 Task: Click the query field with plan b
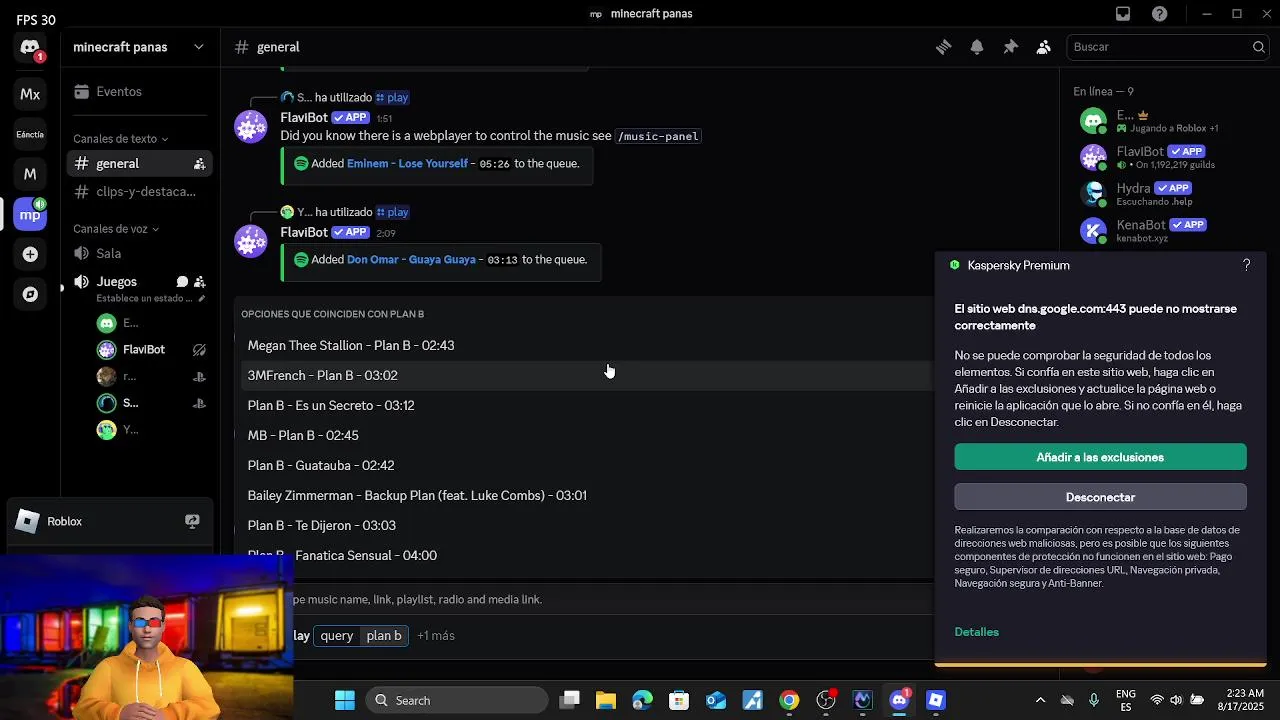coord(361,636)
